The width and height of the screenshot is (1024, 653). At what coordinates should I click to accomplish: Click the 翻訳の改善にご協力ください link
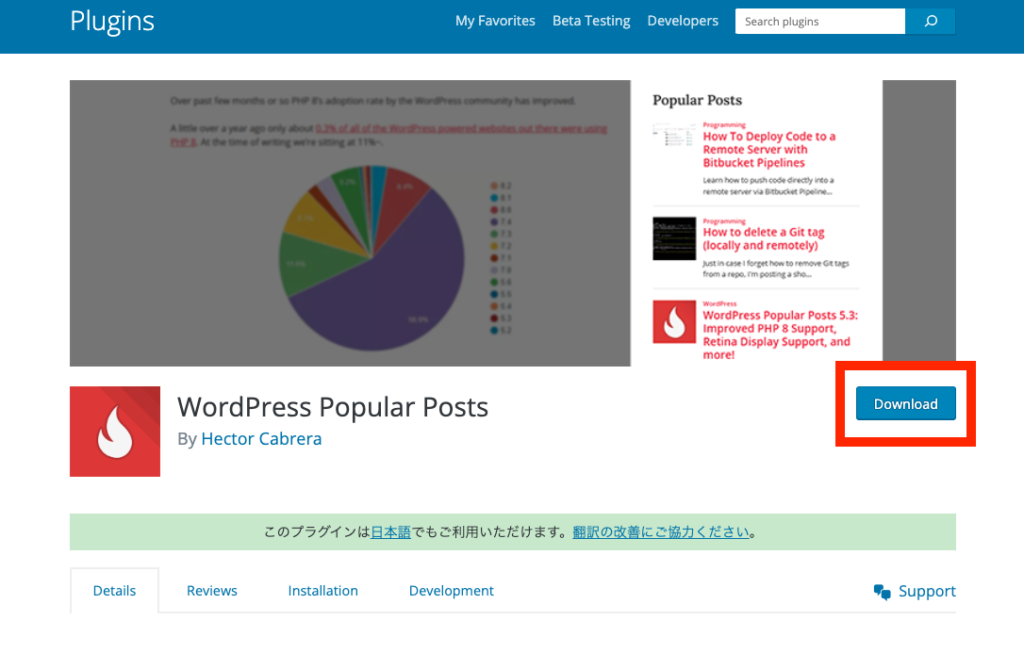tap(661, 533)
